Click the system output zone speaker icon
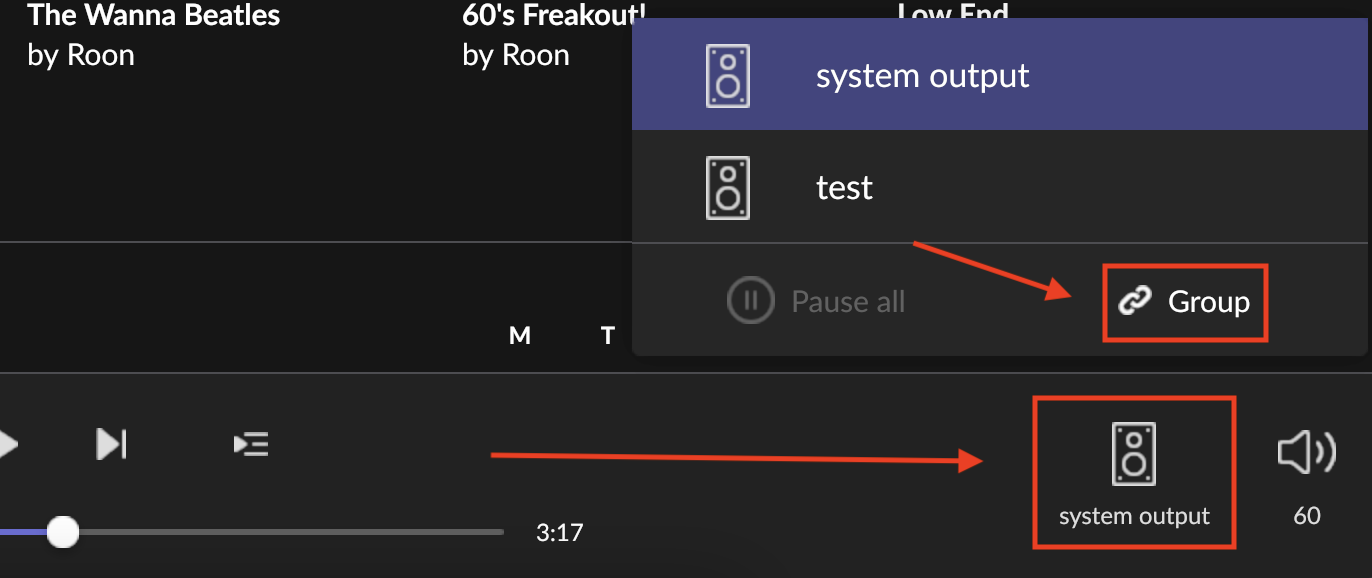The image size is (1372, 578). pos(1134,454)
